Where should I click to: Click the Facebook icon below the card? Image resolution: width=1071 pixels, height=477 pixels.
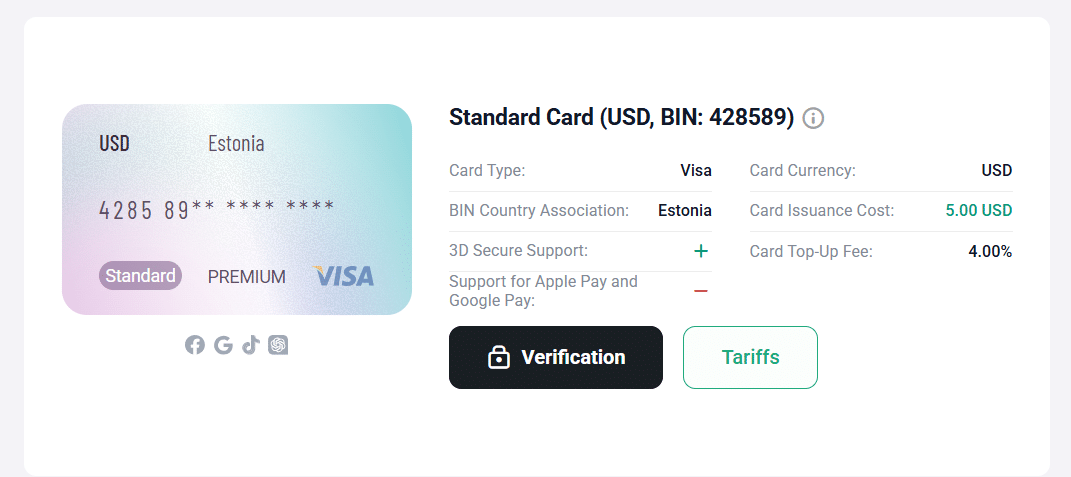(195, 345)
